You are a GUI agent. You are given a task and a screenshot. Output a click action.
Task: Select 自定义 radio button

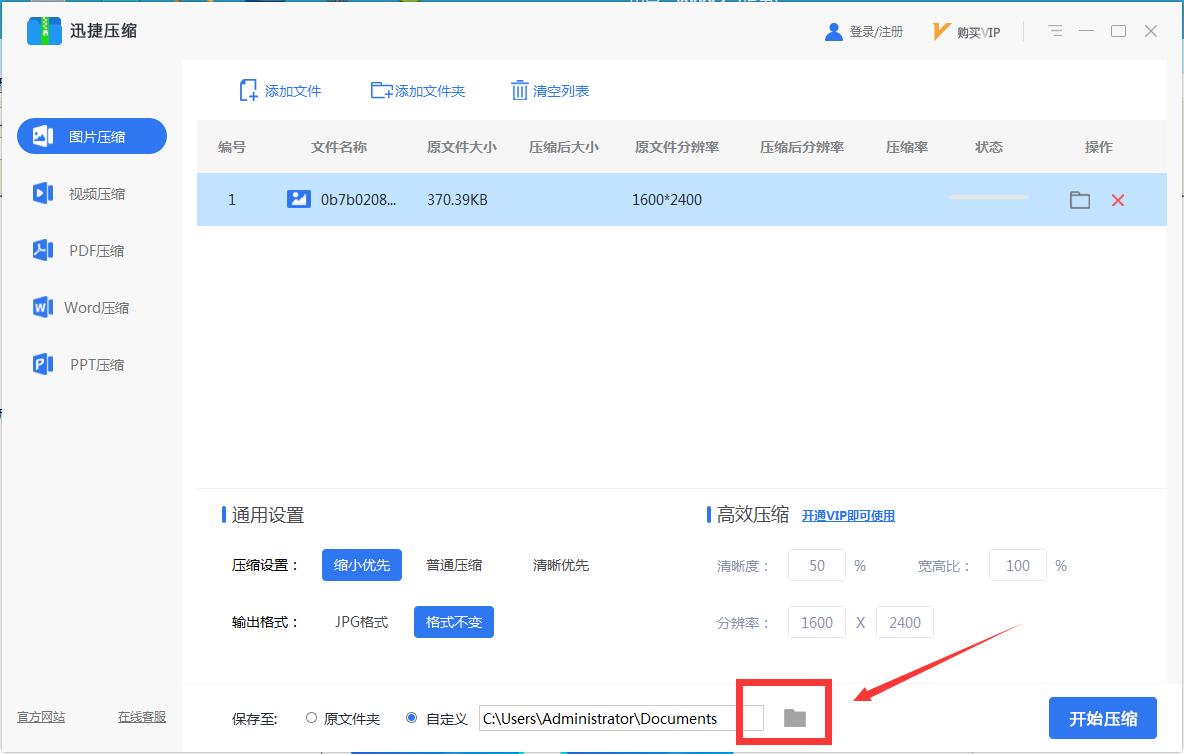(x=412, y=718)
